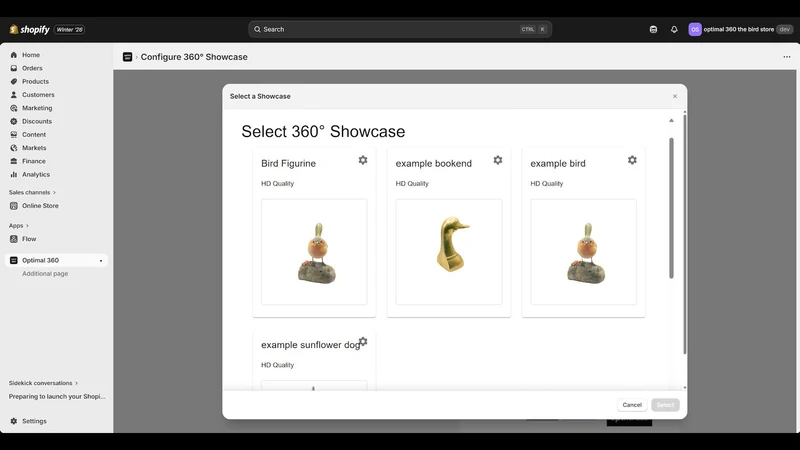Expand Sidekick conversations section
The height and width of the screenshot is (450, 800).
(43, 383)
